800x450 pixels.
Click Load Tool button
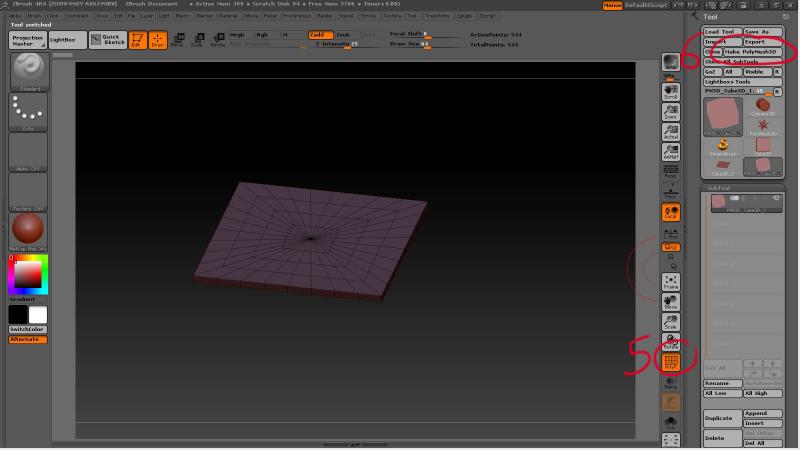tap(722, 32)
